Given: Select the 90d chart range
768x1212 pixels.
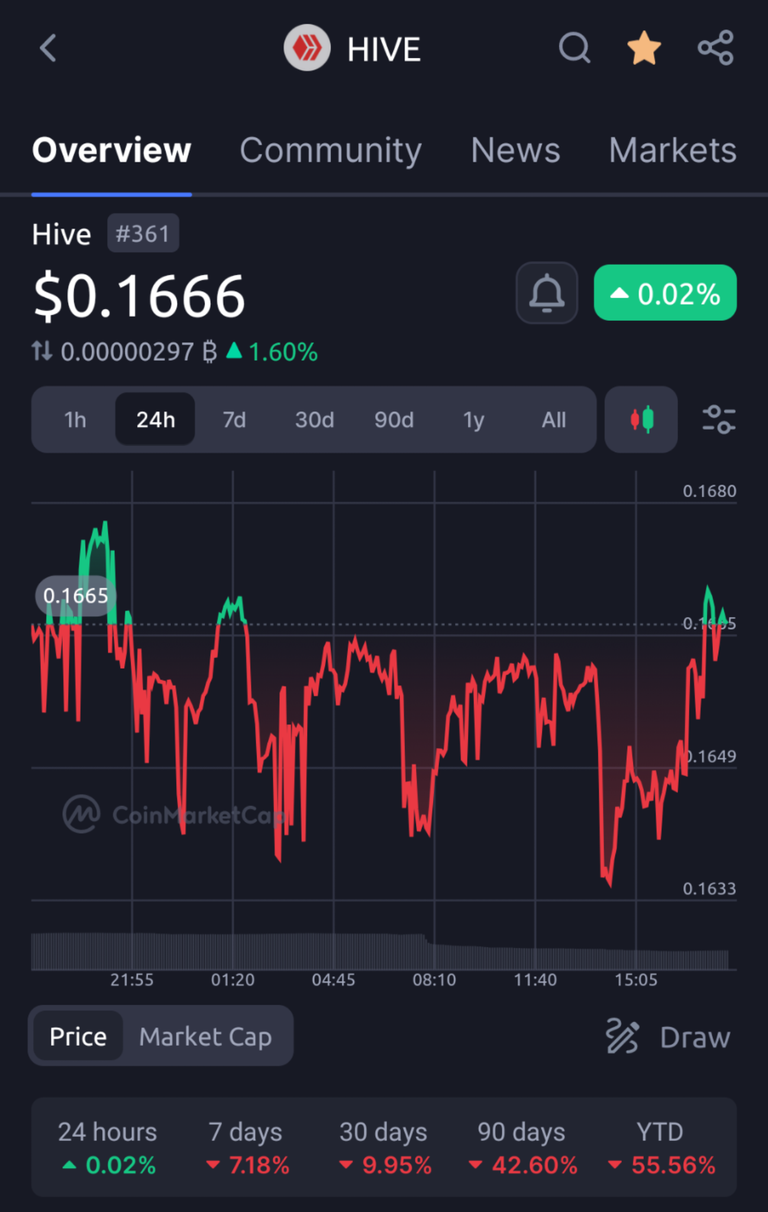Looking at the screenshot, I should [394, 420].
